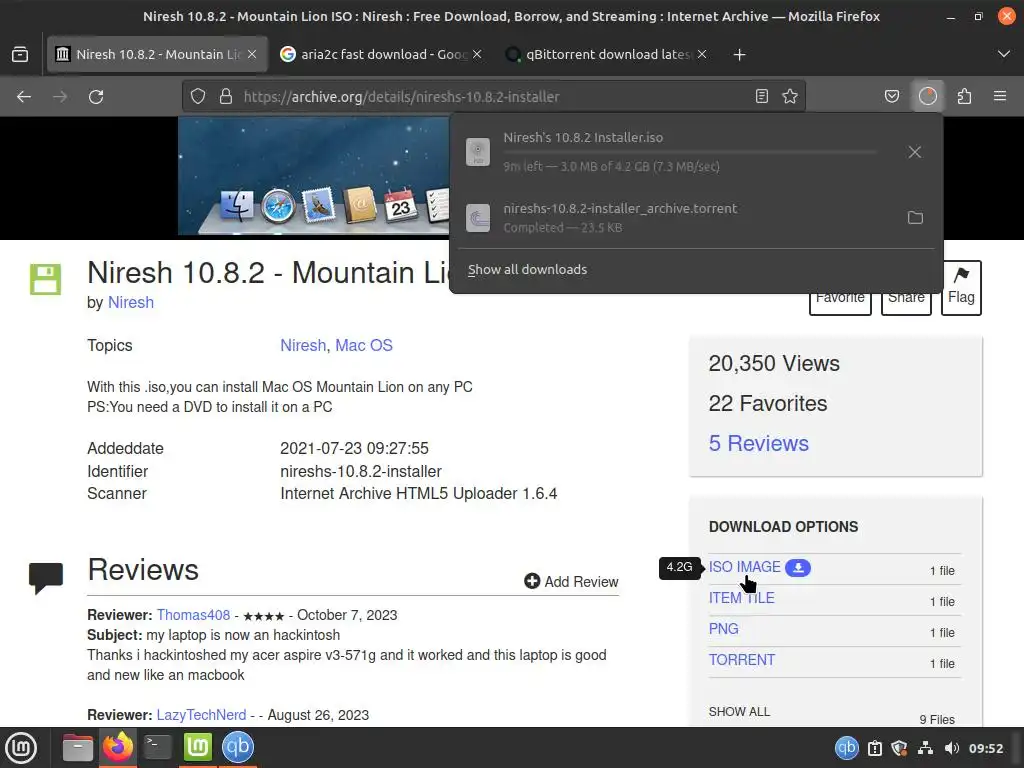Cancel the Niresh's 10.8.2 Installer.iso download

click(914, 152)
